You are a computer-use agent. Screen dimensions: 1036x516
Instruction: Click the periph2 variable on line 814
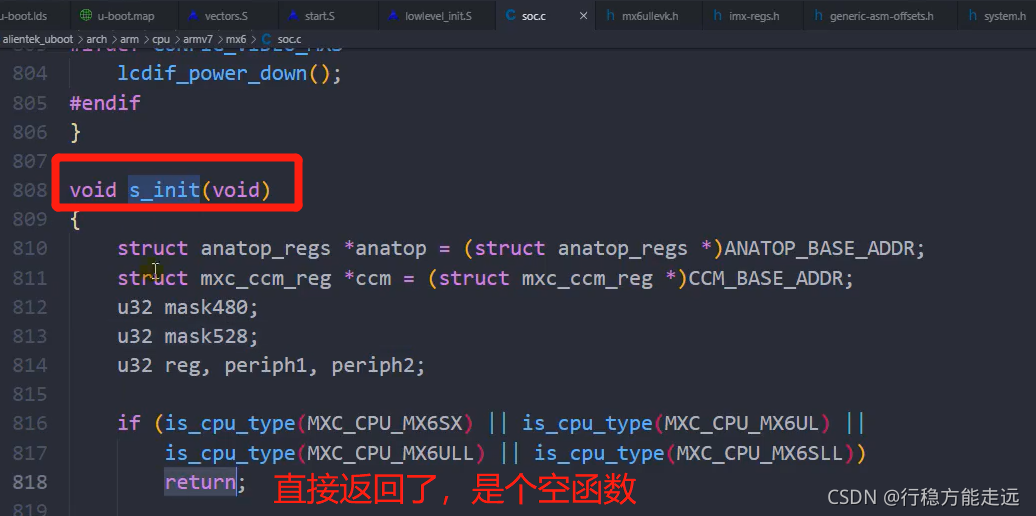373,365
